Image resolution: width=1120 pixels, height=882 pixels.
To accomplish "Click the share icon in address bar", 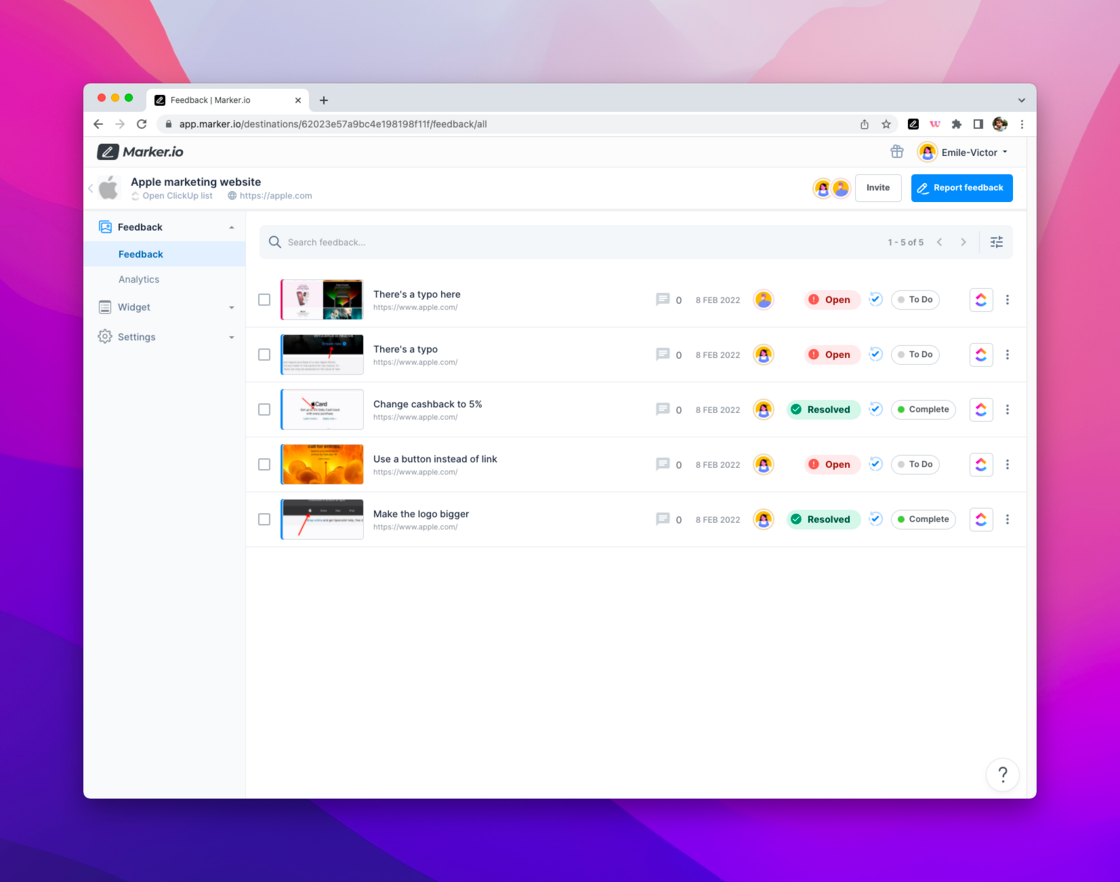I will [x=864, y=124].
